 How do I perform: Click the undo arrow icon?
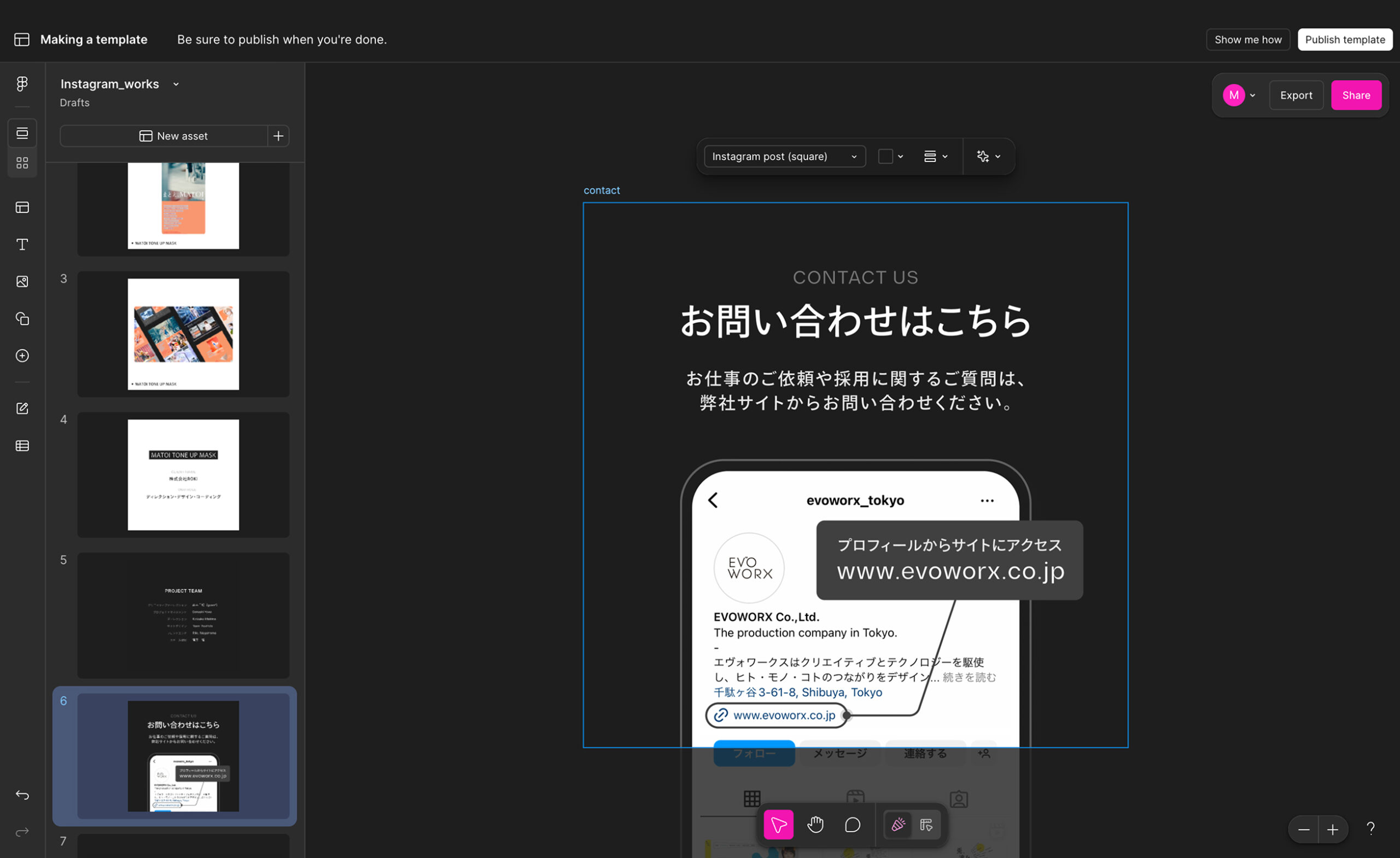[x=22, y=795]
